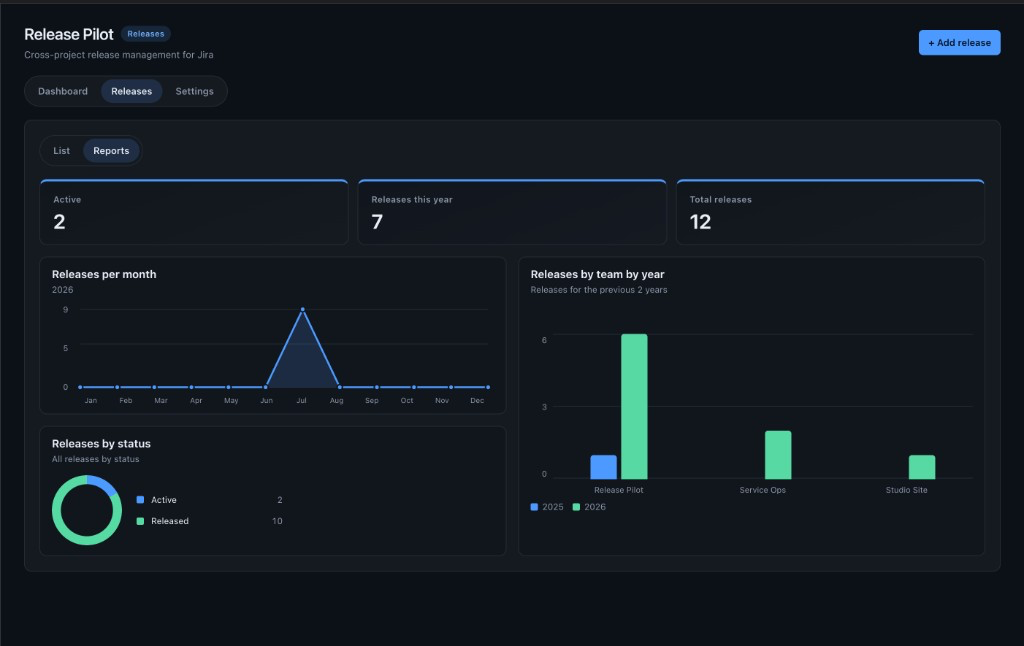Click the December data point on line chart

(x=488, y=387)
